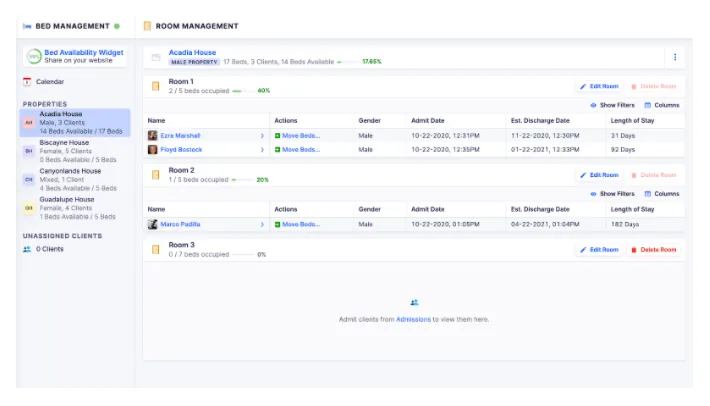Open Acadia House title link in header
The image size is (710, 406).
pos(192,53)
